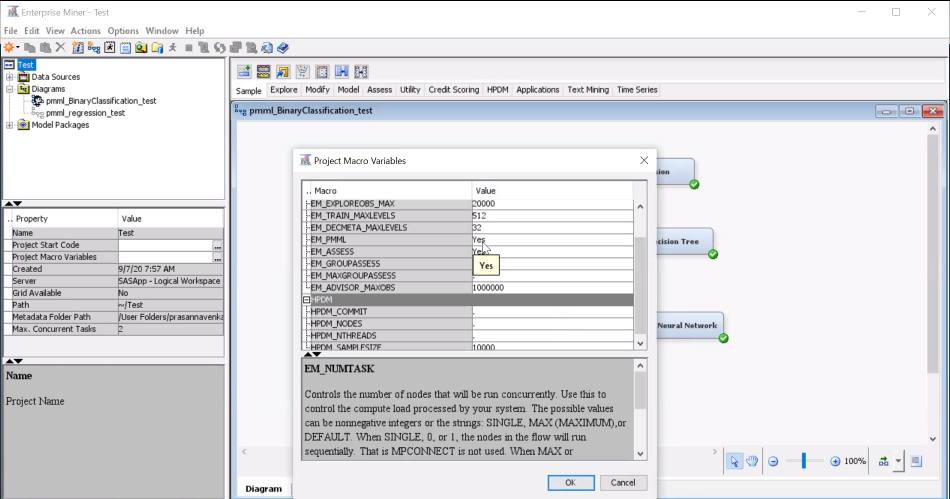This screenshot has width=950, height=499.
Task: Click the first node icon in Sample palette
Action: 244,71
